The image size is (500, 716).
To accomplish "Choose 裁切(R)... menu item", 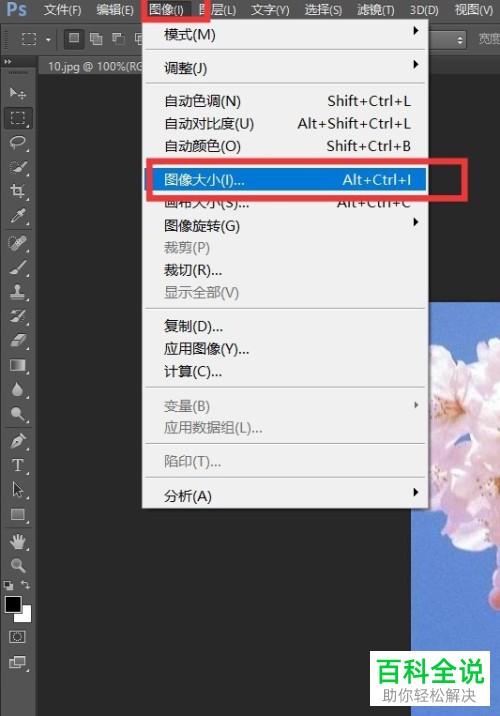I will [x=286, y=270].
